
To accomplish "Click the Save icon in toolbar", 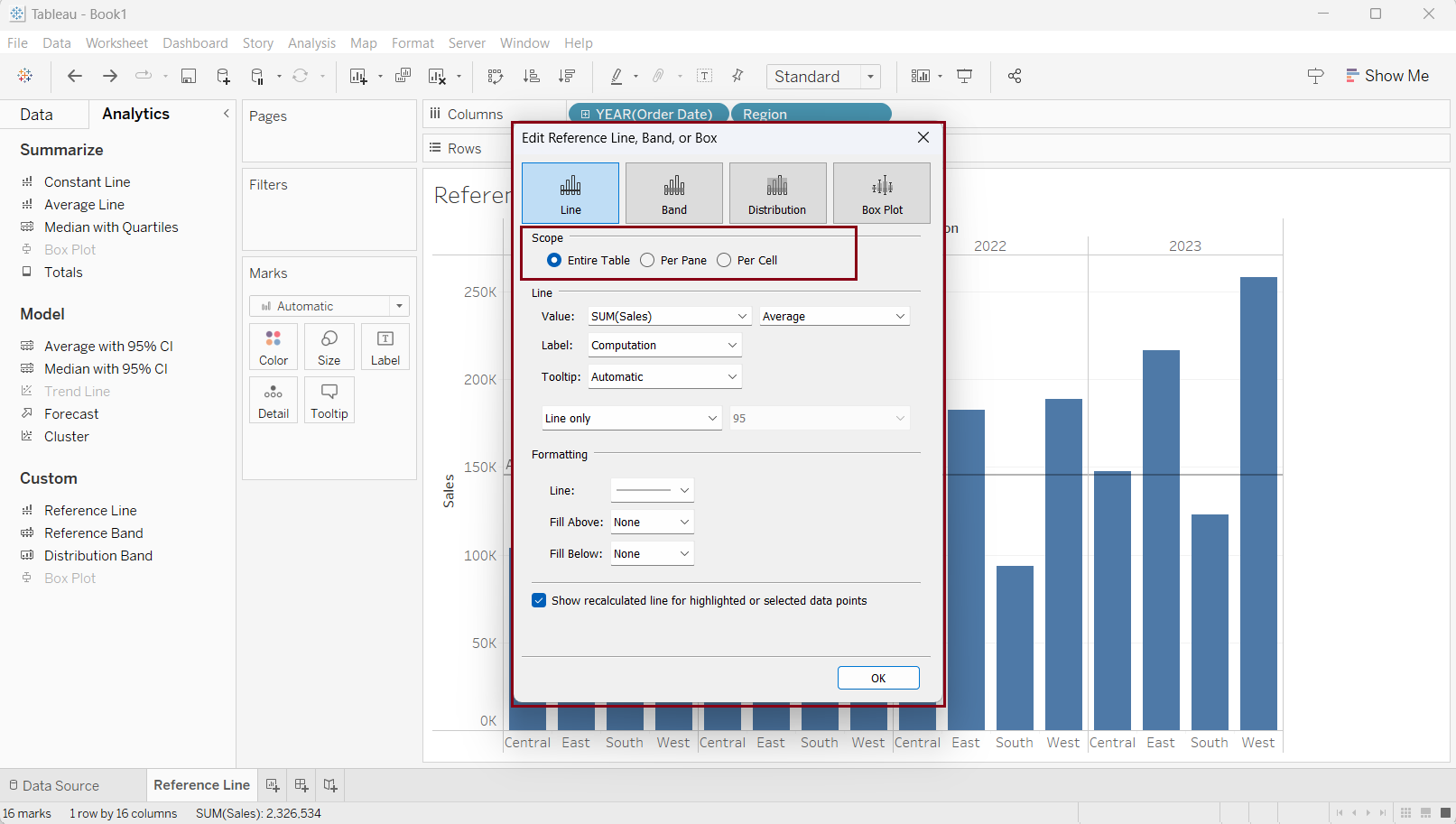I will [x=189, y=77].
